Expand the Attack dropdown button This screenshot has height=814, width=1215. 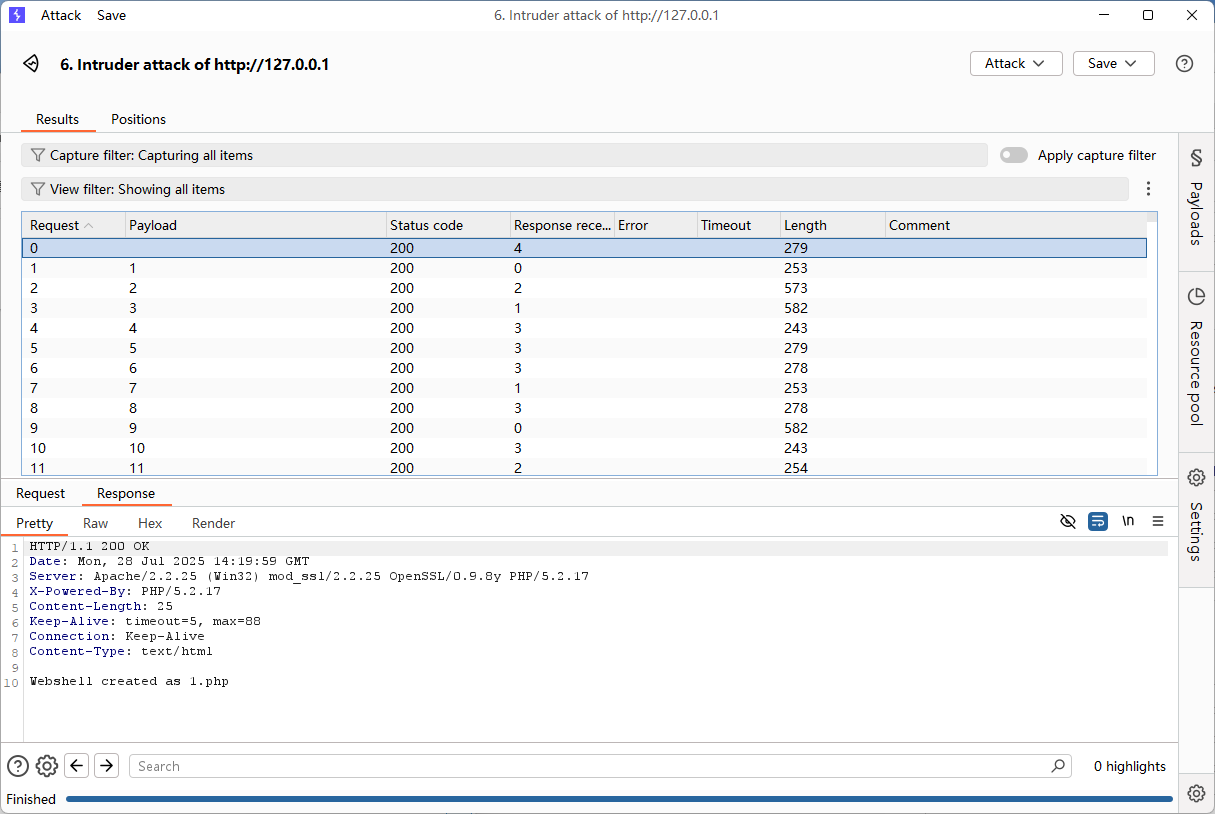pyautogui.click(x=1016, y=63)
